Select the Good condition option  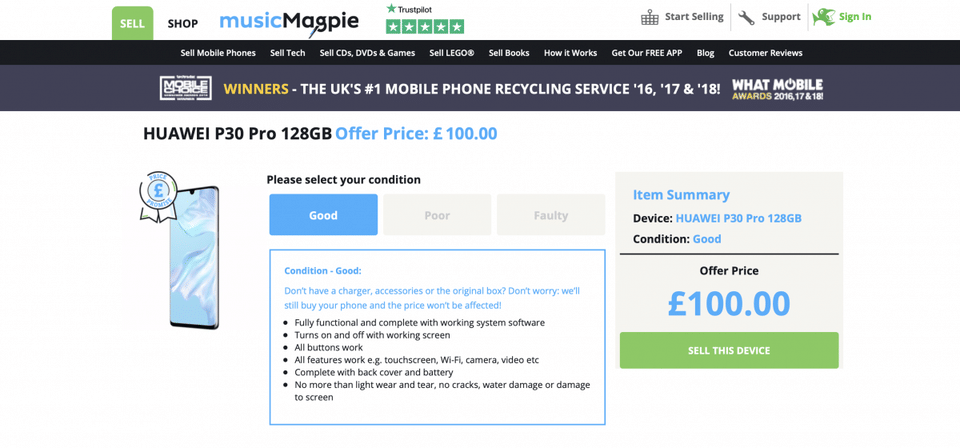pyautogui.click(x=323, y=215)
